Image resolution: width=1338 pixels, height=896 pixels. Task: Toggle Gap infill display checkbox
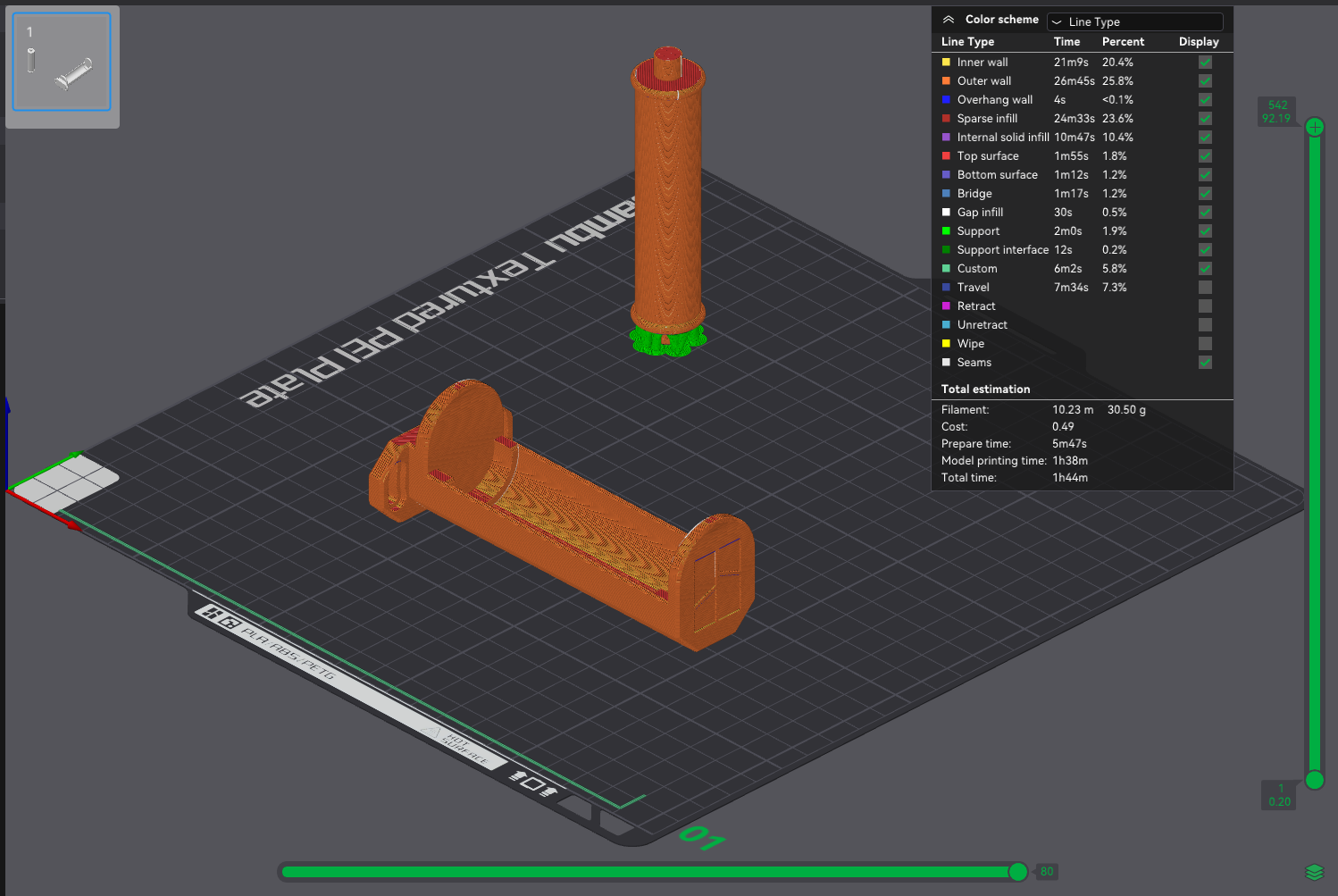(1205, 213)
